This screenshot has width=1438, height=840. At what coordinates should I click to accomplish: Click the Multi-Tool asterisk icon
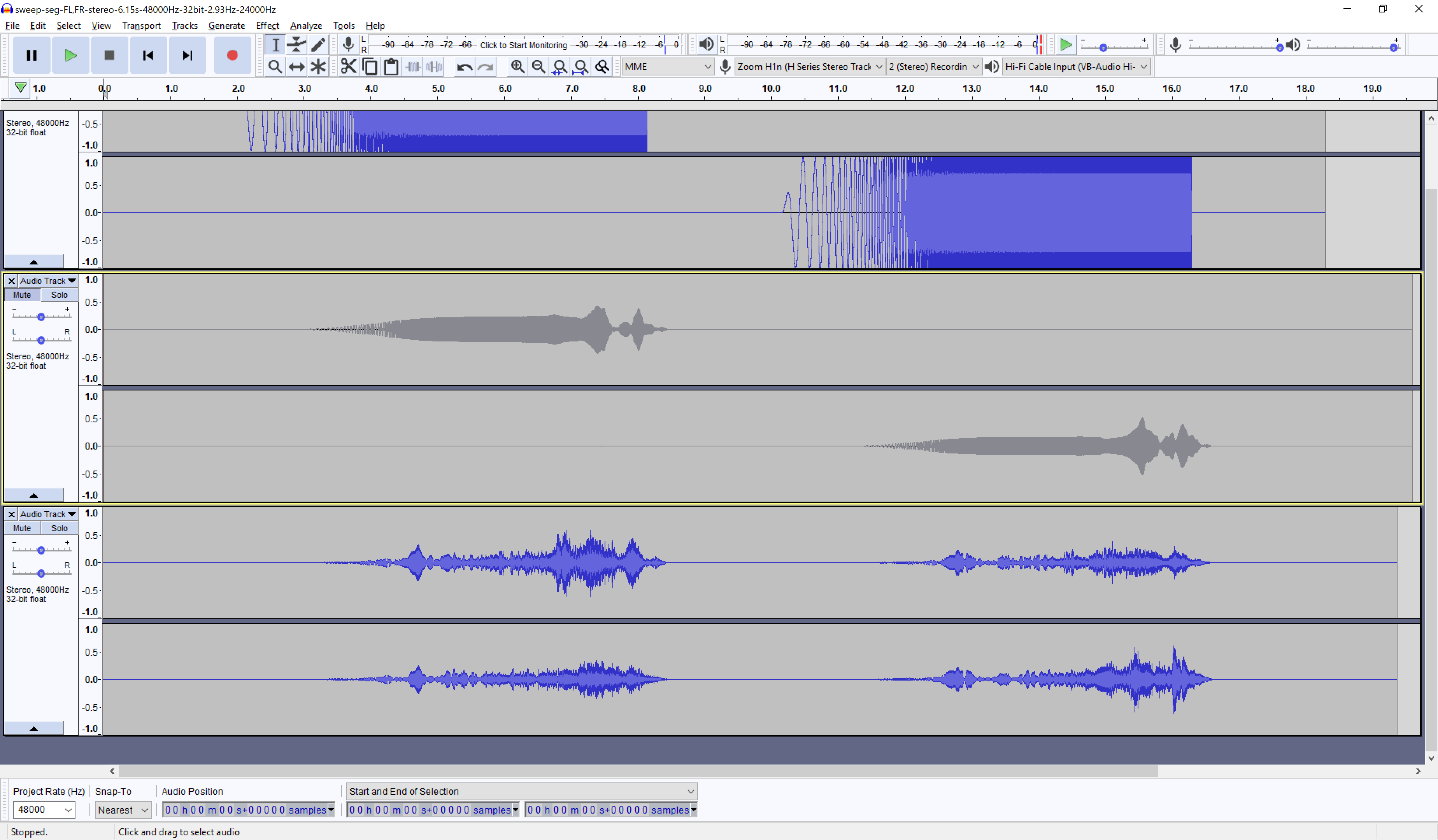tap(318, 67)
